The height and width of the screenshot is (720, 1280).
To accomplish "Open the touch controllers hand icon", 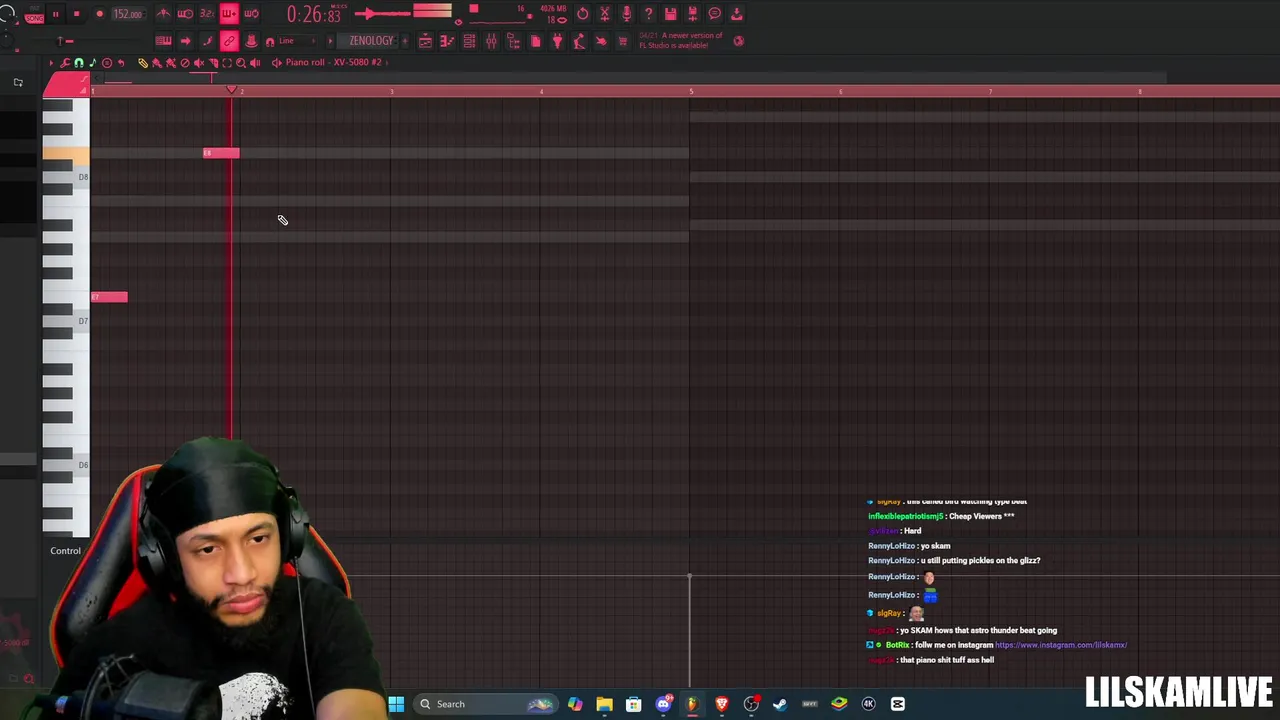I will pyautogui.click(x=601, y=41).
